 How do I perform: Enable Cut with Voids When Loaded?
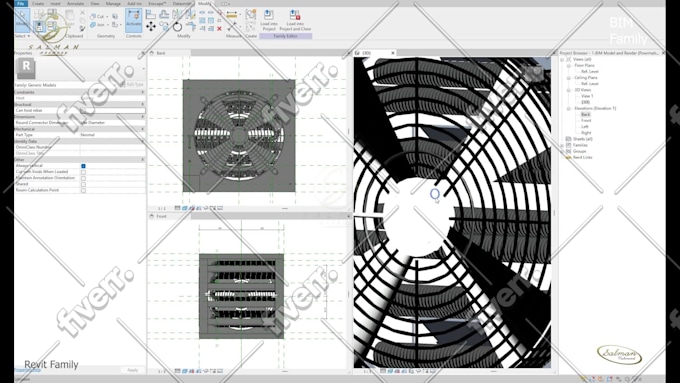pyautogui.click(x=83, y=172)
